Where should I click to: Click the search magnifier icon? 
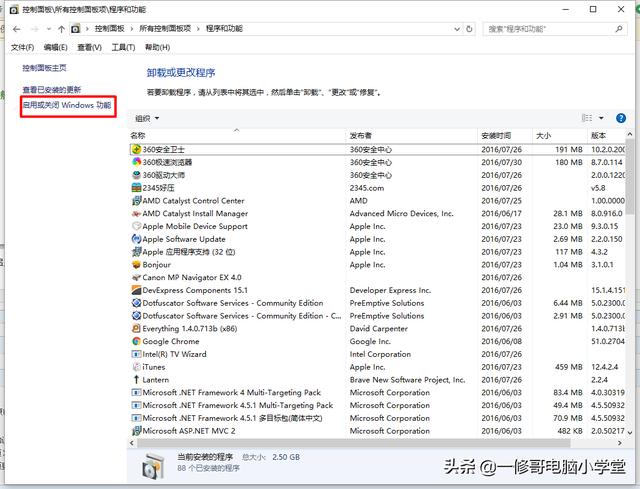click(619, 29)
